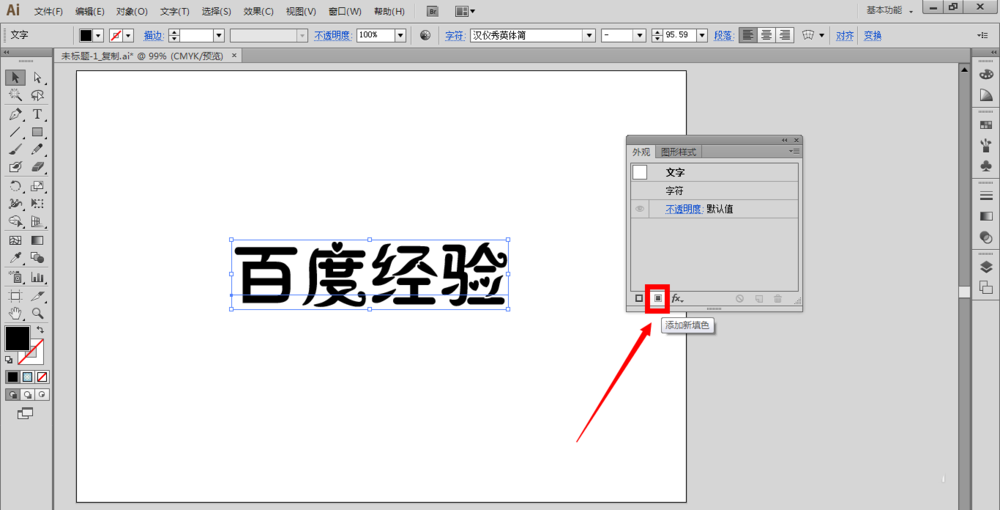Open Appearance panel flyout menu
1000x510 pixels.
click(x=795, y=151)
